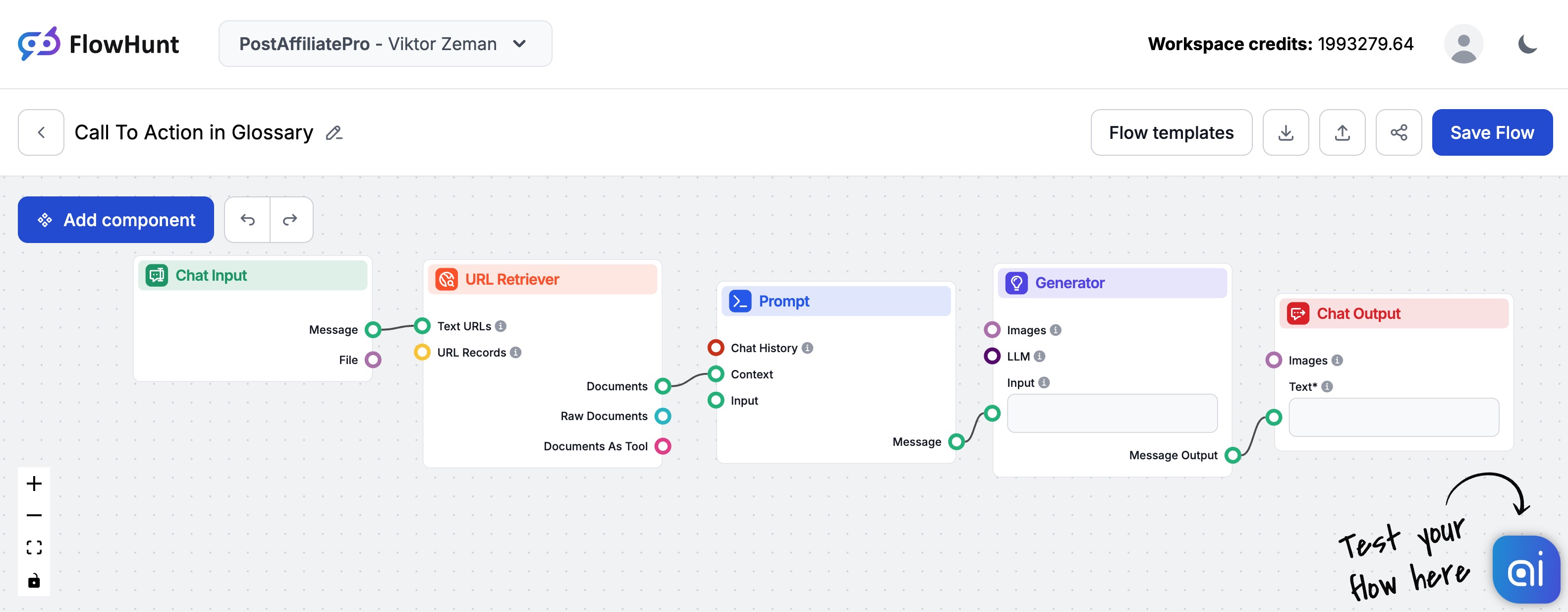
Task: Rename the flow with the pencil icon
Action: pos(334,133)
